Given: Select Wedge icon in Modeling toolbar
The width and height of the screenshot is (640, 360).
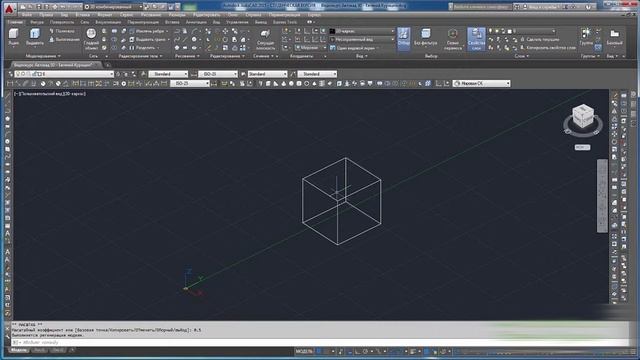Looking at the screenshot, I should coord(276,83).
